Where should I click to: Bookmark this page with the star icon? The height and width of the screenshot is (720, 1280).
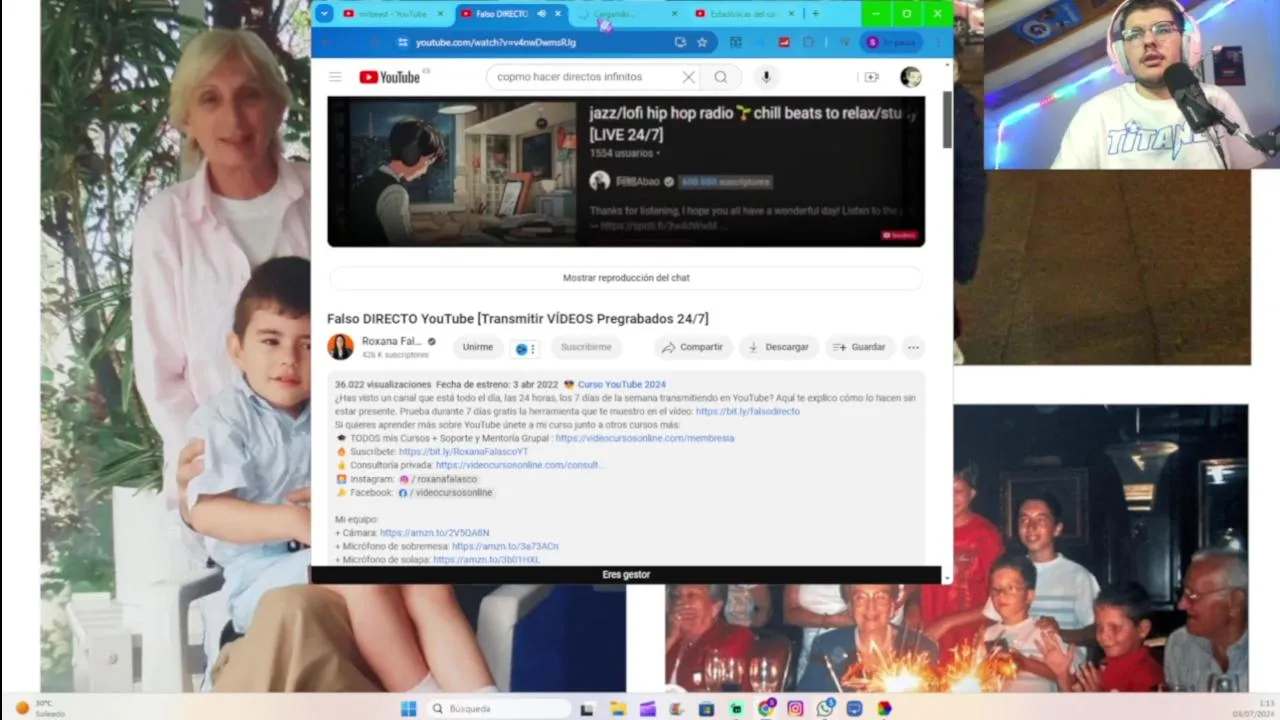coord(702,42)
